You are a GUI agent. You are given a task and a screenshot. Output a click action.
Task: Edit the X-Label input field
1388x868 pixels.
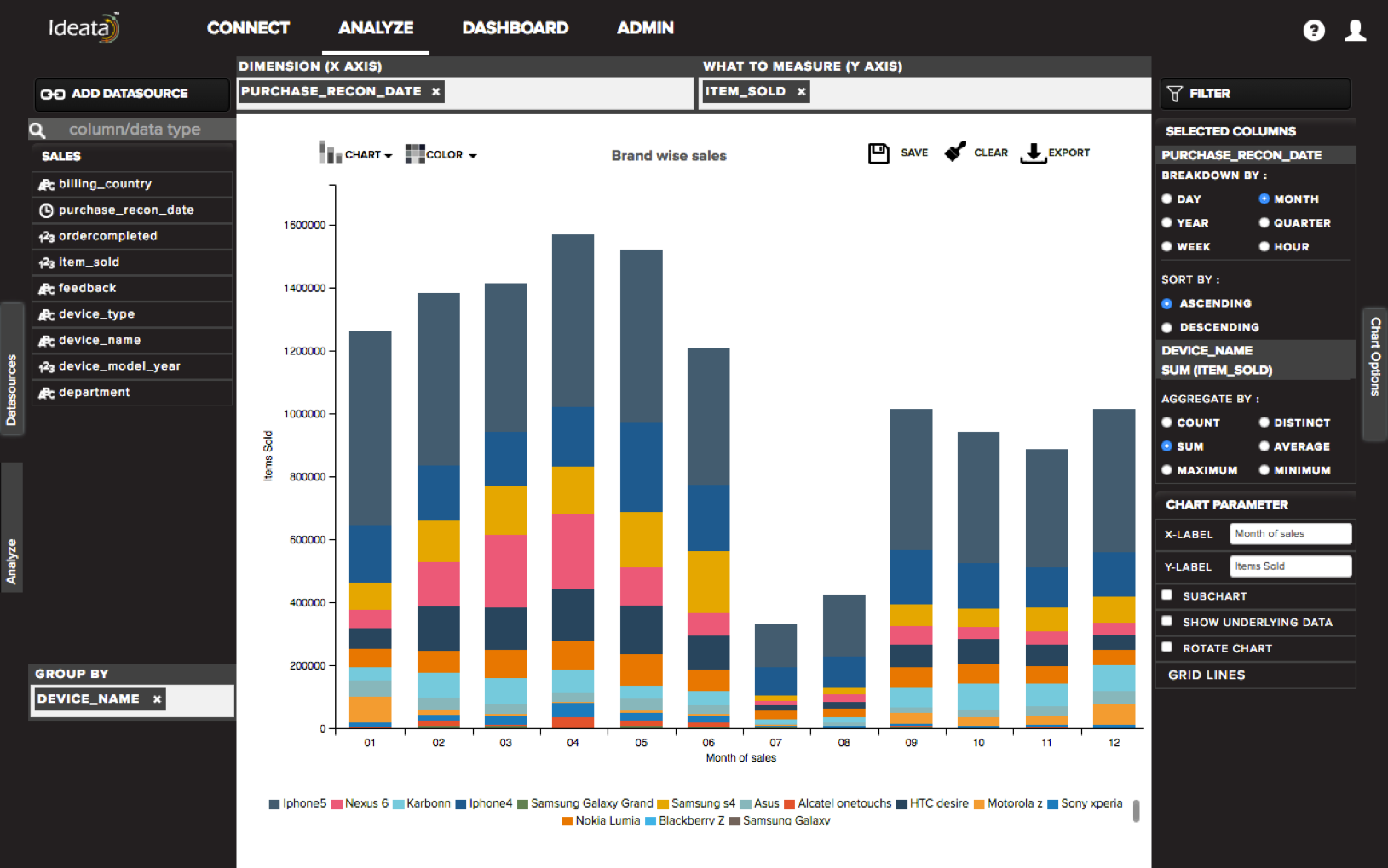pyautogui.click(x=1290, y=534)
